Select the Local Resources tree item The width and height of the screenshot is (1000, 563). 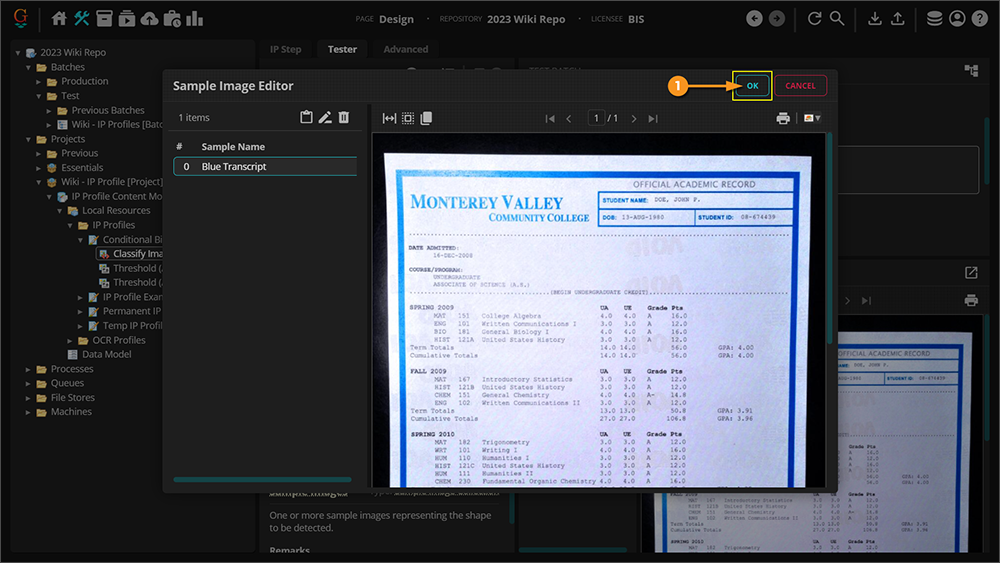[x=116, y=210]
